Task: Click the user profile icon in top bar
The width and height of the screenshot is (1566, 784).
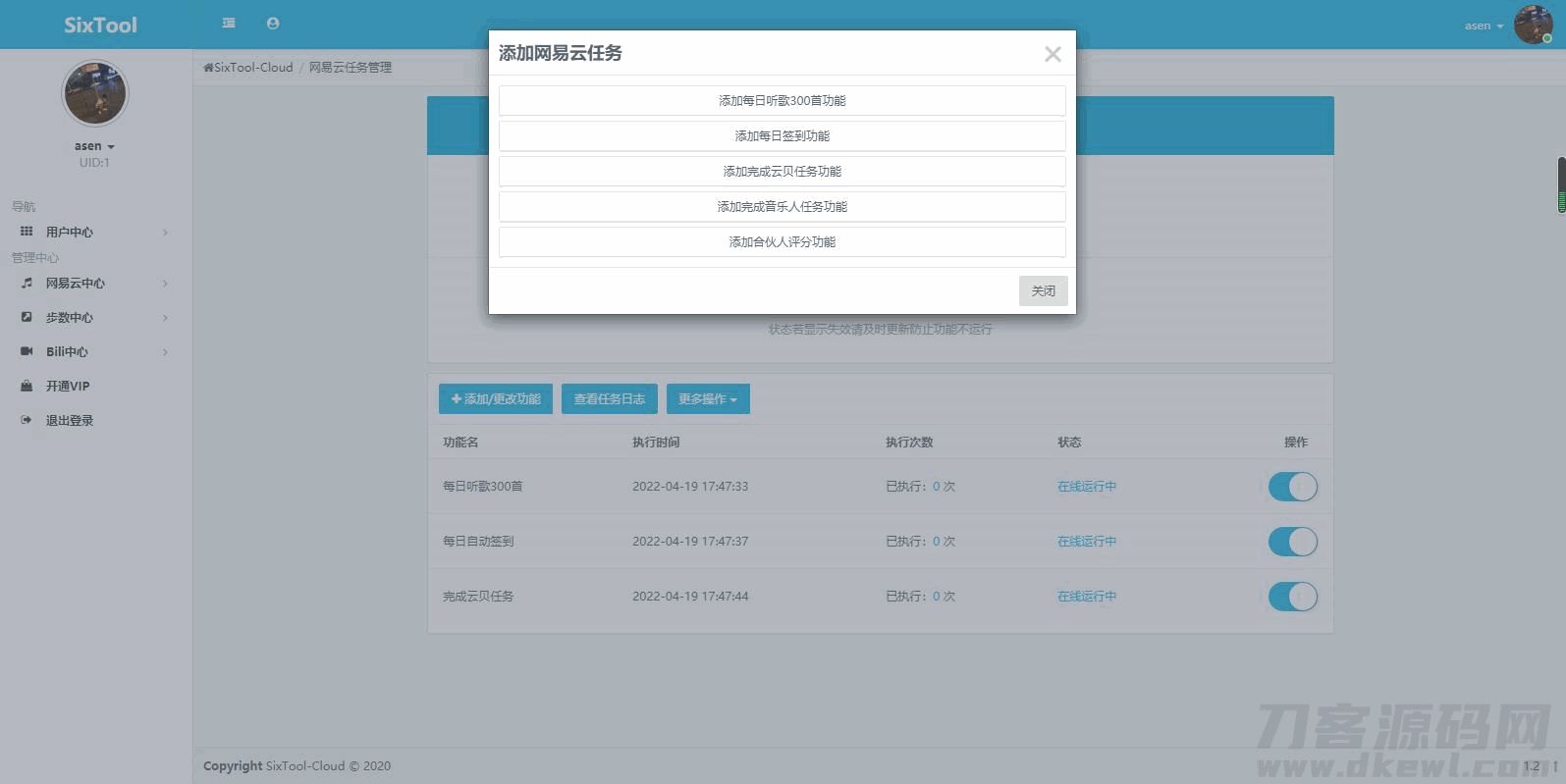Action: coord(273,24)
